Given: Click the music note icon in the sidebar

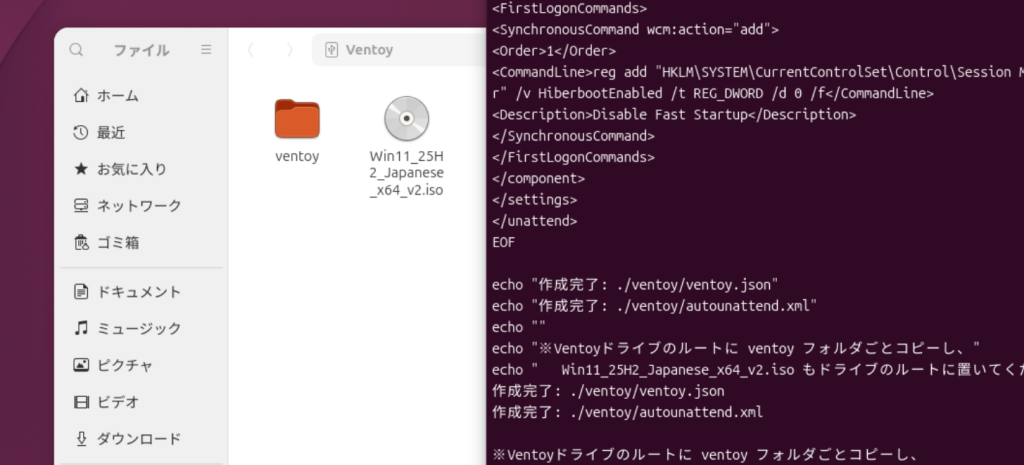Looking at the screenshot, I should tap(81, 328).
